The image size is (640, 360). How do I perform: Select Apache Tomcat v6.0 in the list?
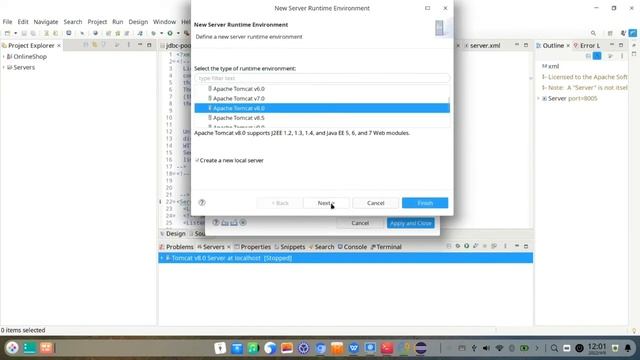322,89
